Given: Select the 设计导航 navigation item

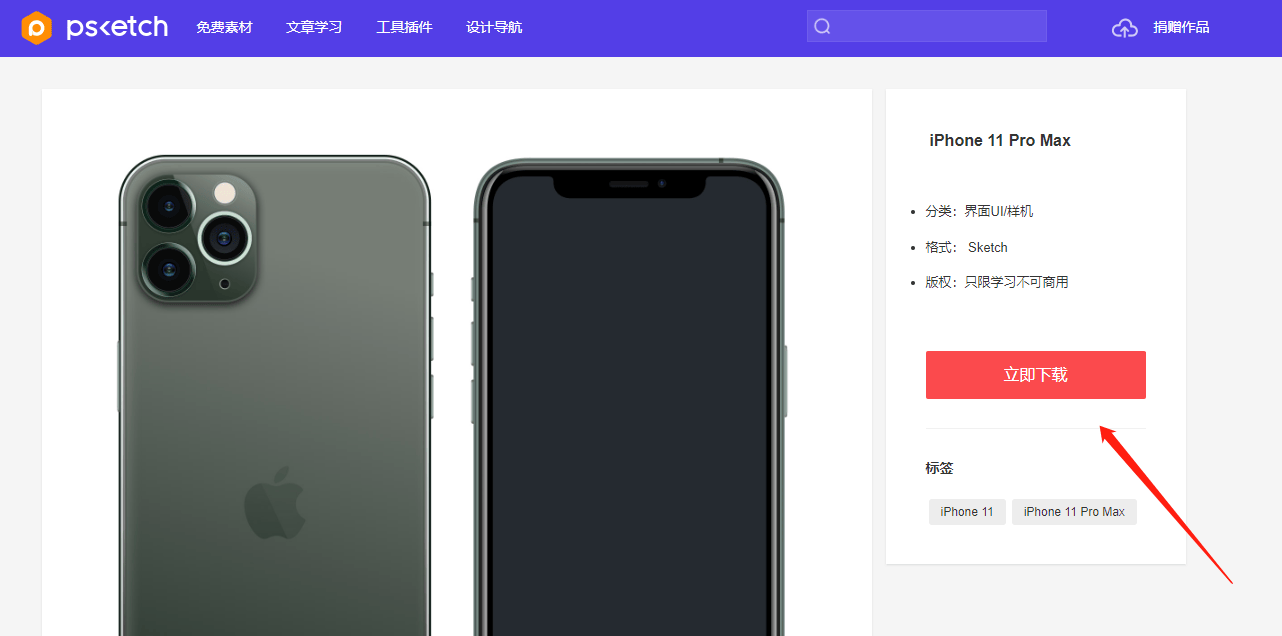Looking at the screenshot, I should pos(494,27).
